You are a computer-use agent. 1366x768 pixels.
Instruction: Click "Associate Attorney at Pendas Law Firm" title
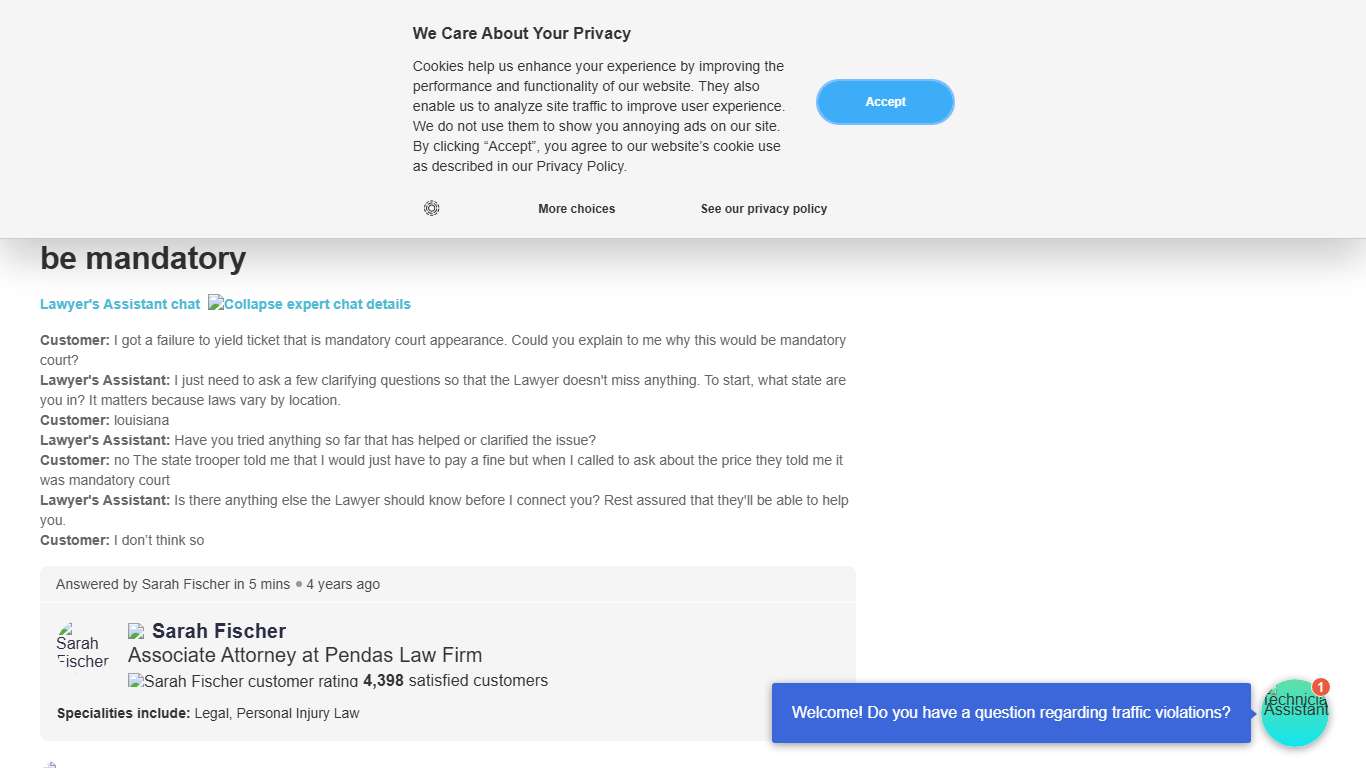305,655
